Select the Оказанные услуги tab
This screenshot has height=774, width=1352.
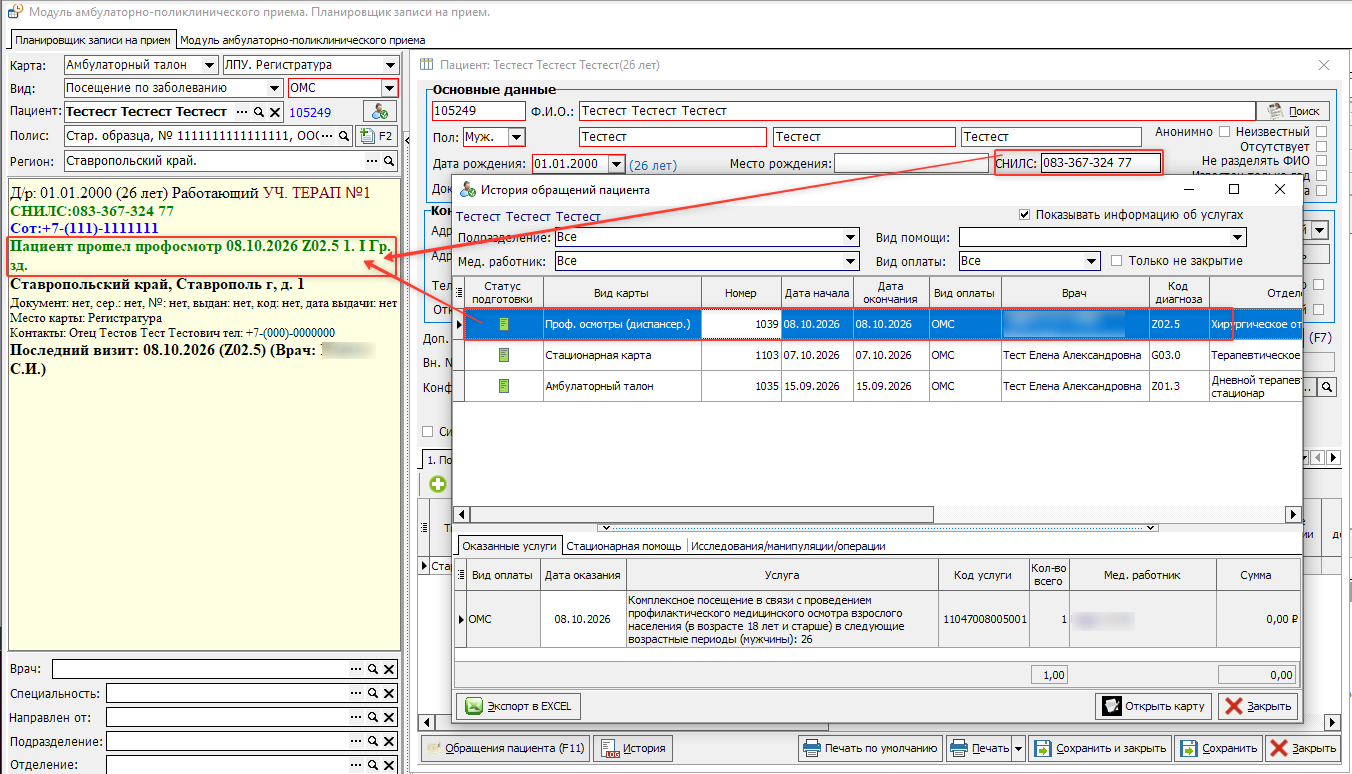(509, 545)
